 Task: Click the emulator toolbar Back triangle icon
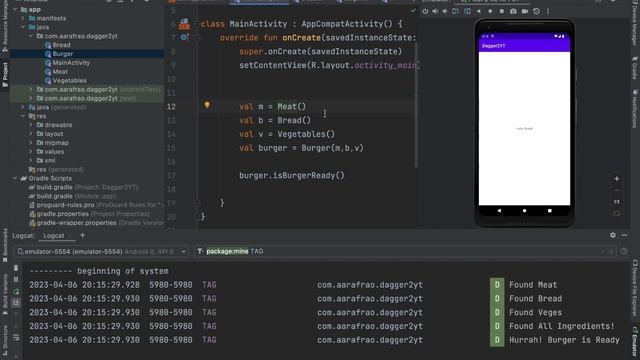(478, 11)
